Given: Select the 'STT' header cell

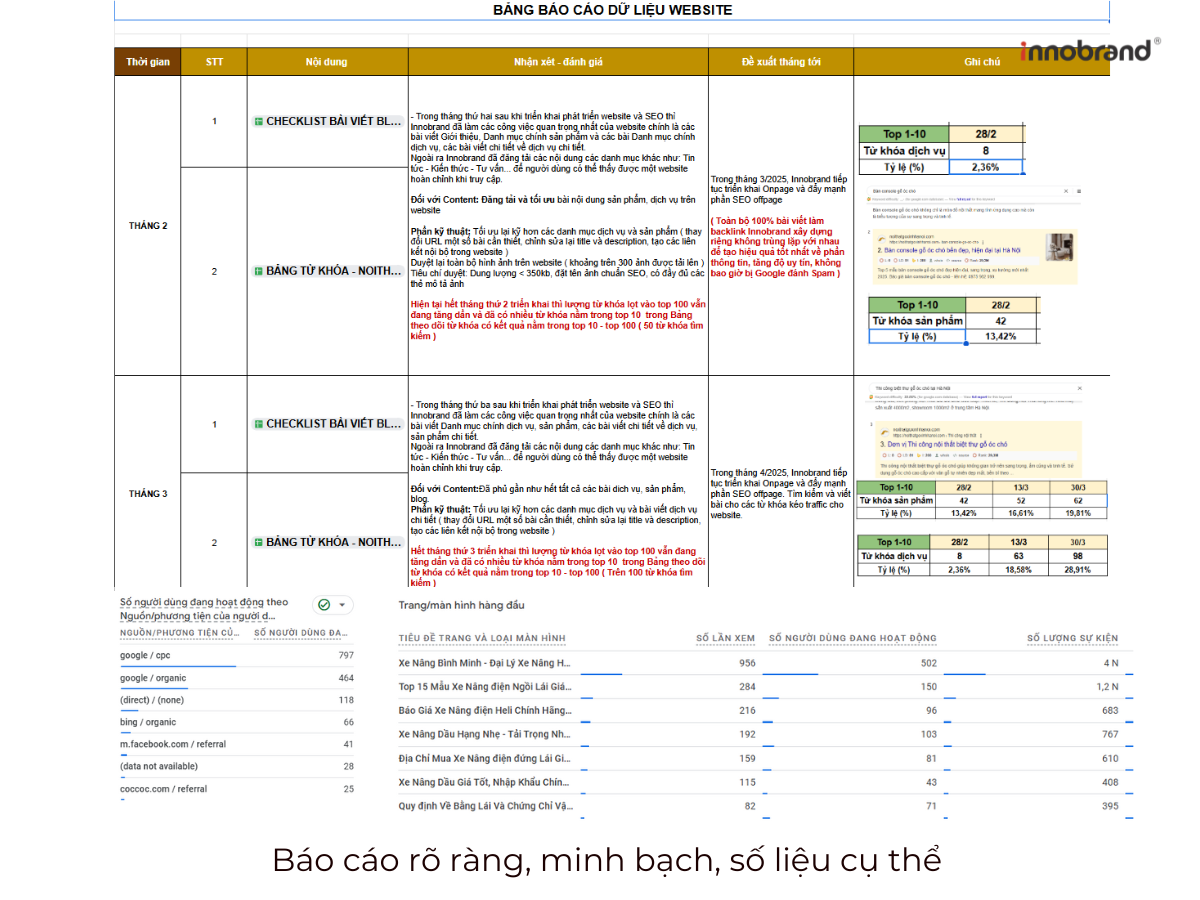Looking at the screenshot, I should (214, 62).
